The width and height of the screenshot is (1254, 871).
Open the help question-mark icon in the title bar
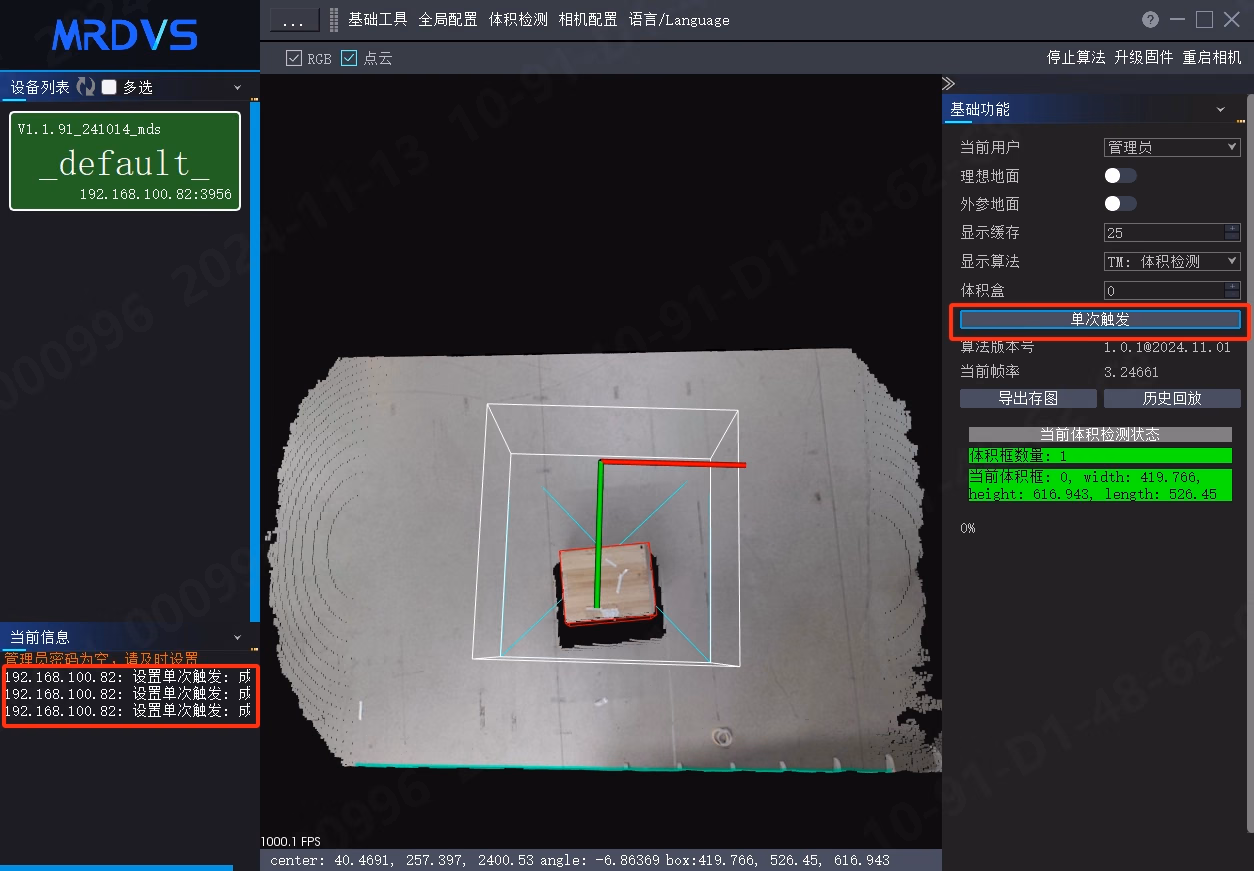(1150, 19)
